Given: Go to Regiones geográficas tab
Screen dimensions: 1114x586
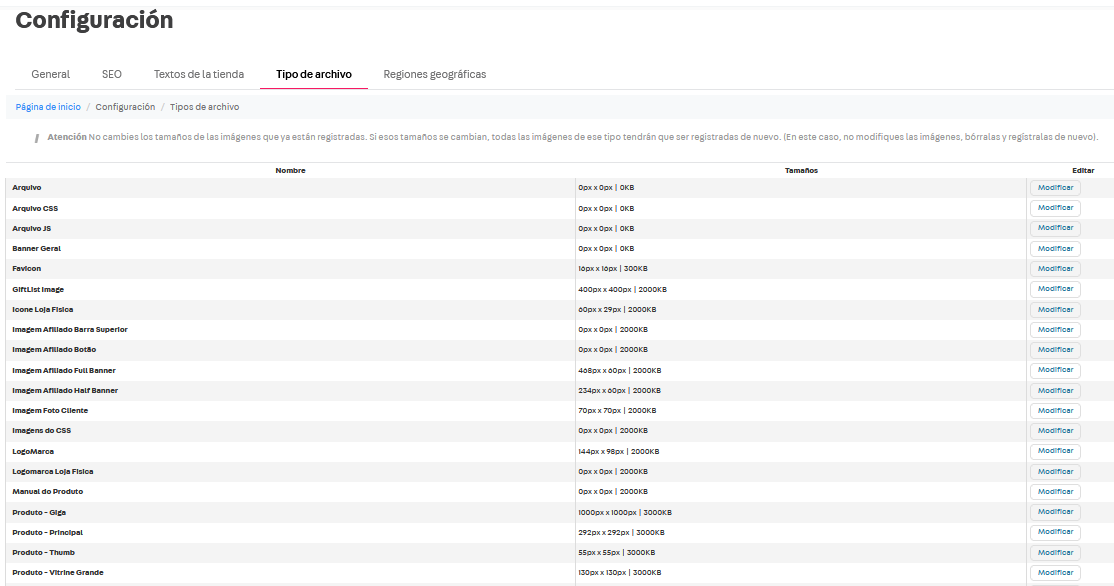Looking at the screenshot, I should (x=434, y=74).
